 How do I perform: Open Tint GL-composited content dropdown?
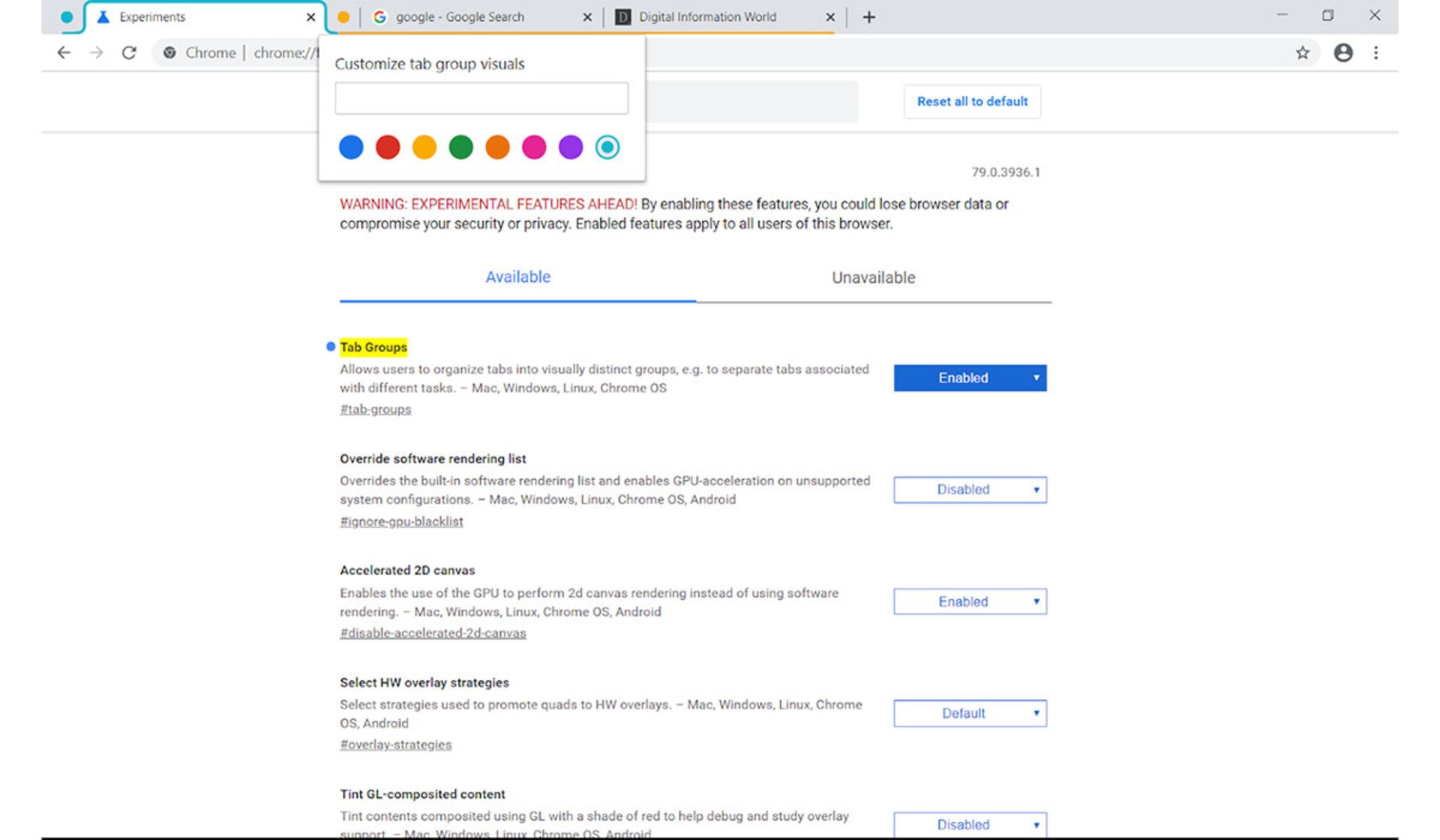point(970,825)
